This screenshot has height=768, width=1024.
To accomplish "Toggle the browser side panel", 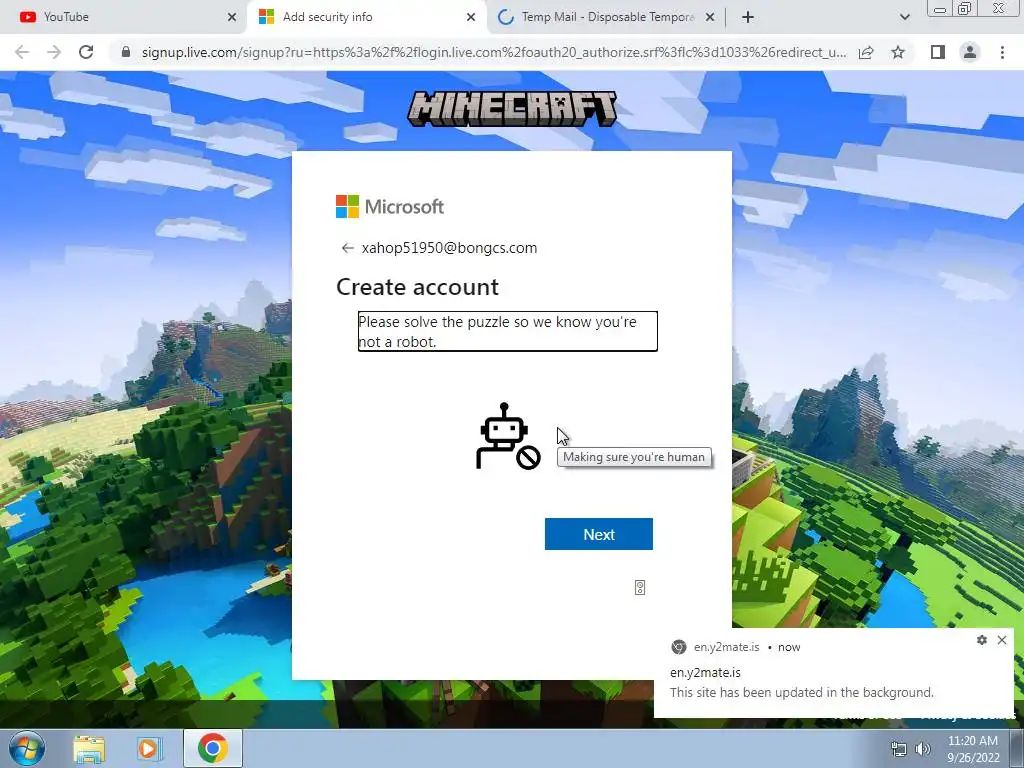I will 938,52.
